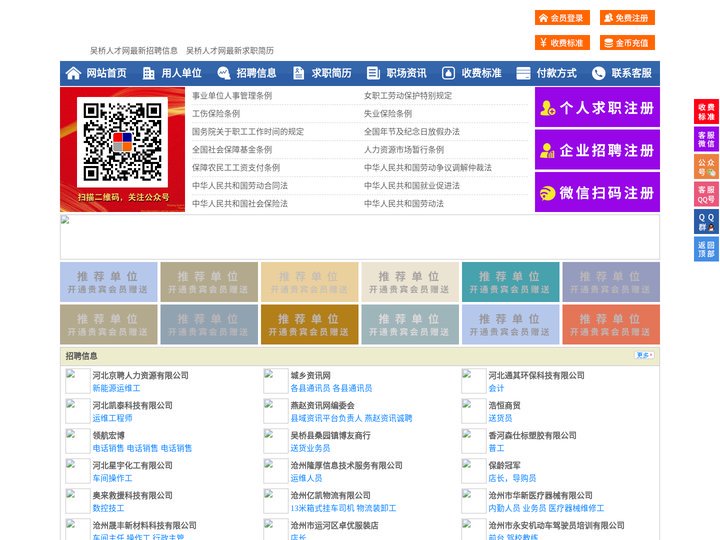Open job 运维工程师

pyautogui.click(x=112, y=418)
